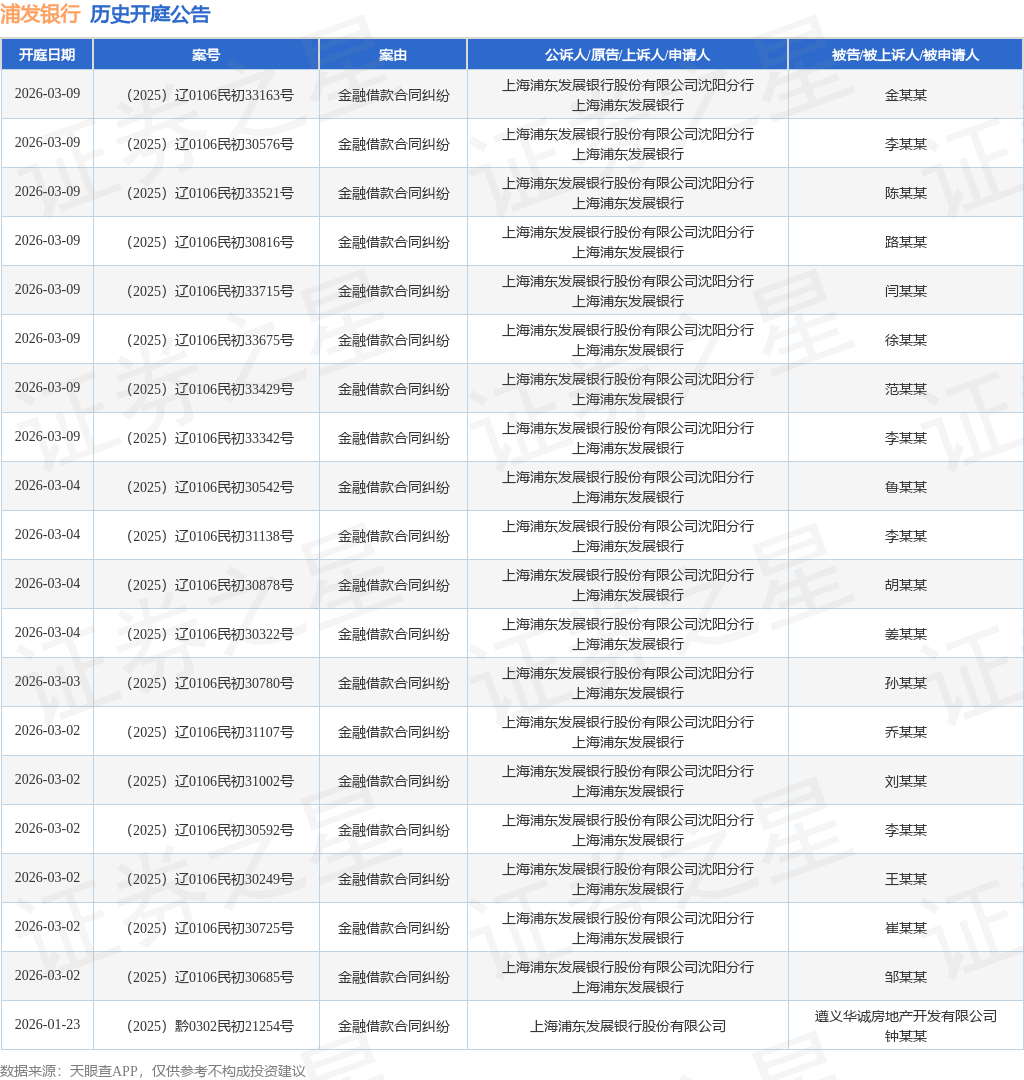Select defendant 范某某

906,388
